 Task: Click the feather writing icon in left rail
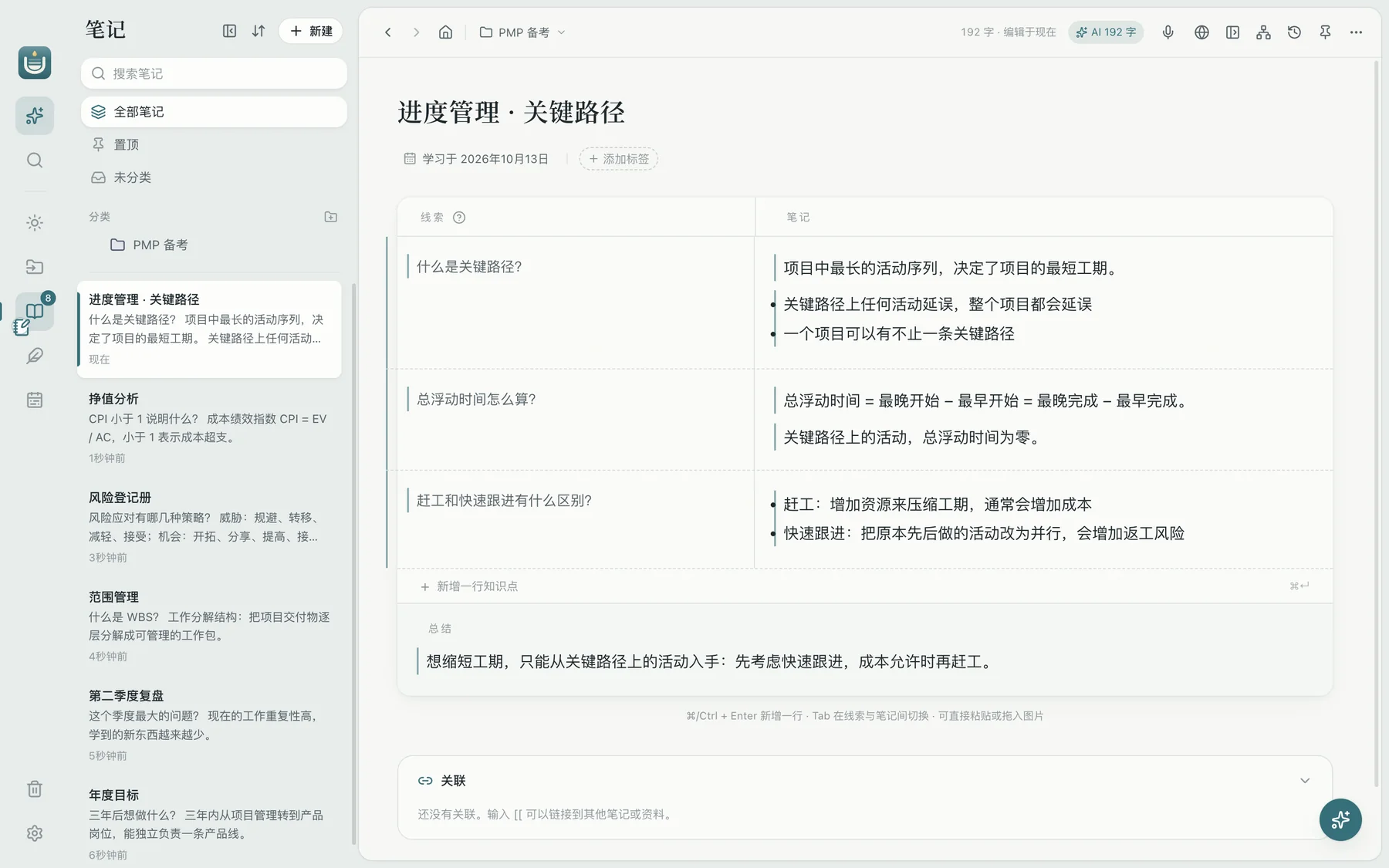click(35, 356)
